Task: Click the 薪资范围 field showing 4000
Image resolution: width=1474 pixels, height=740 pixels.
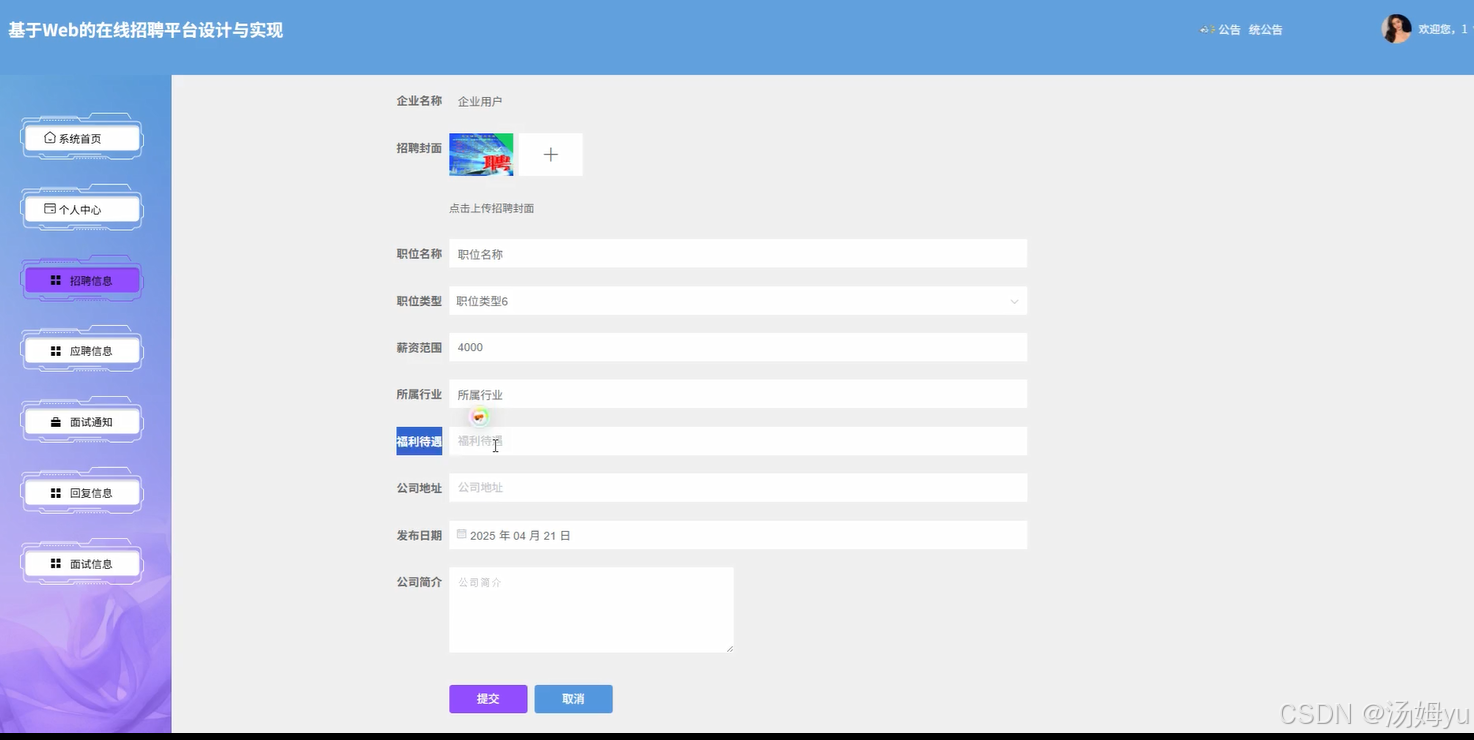Action: 738,347
